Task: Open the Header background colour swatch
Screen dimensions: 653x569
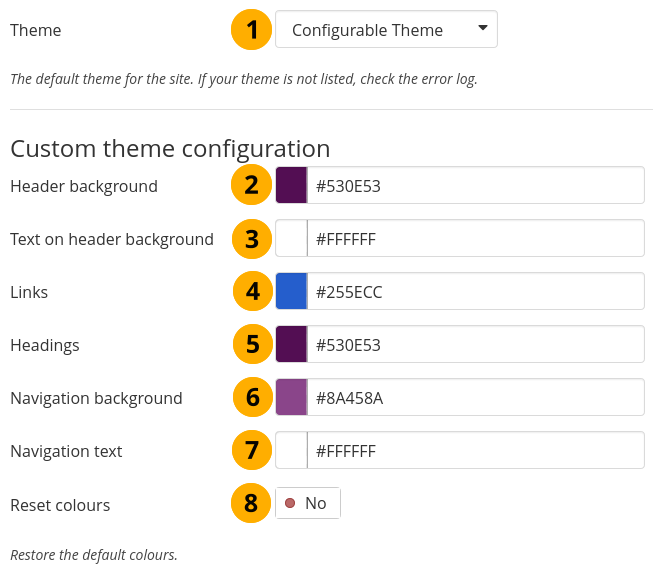Action: [x=291, y=186]
